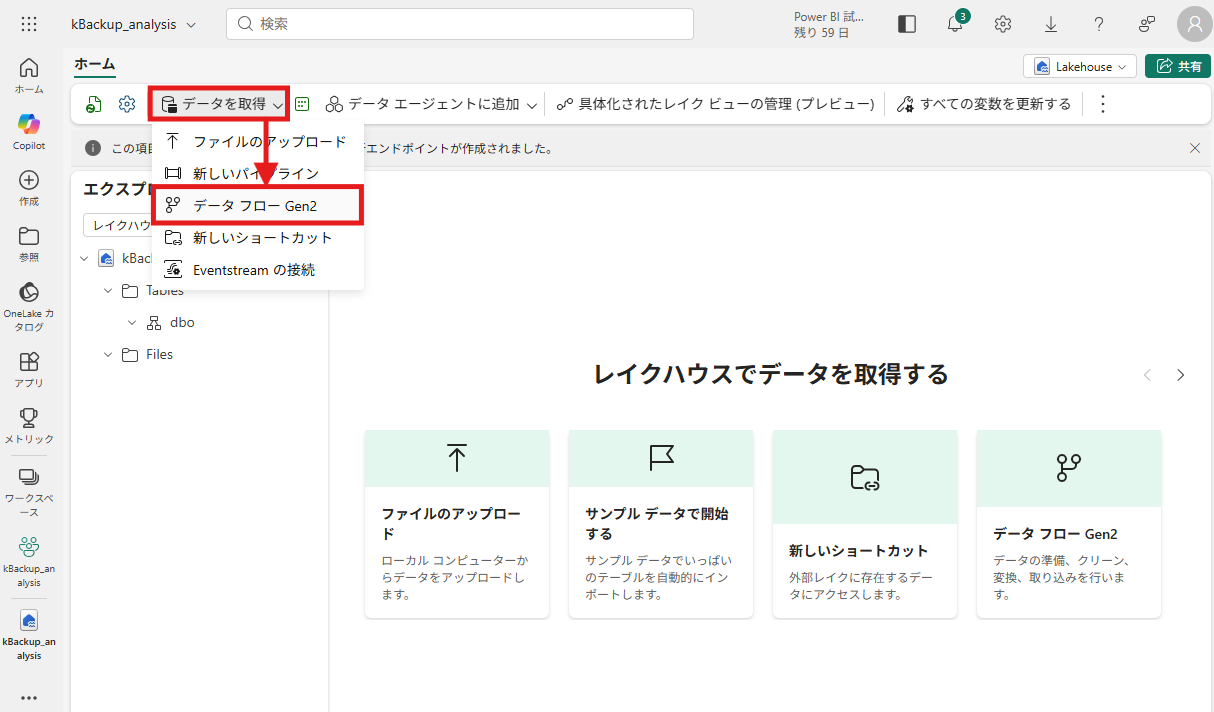Open Copilot from the left sidebar
The height and width of the screenshot is (712, 1214).
tap(29, 131)
